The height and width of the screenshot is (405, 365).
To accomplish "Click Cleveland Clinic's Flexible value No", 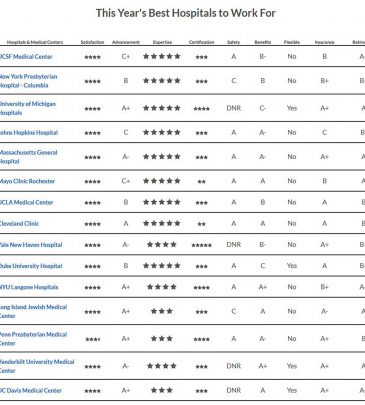I will point(292,224).
